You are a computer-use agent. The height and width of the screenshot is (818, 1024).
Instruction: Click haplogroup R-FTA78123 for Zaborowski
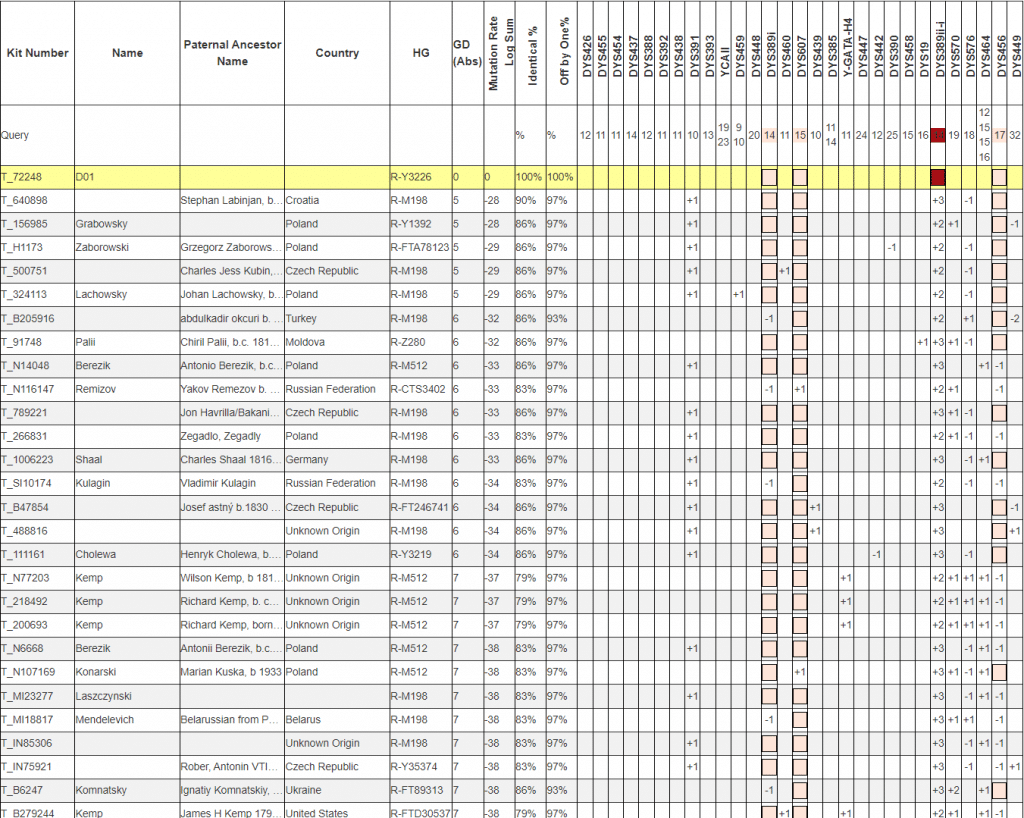click(x=419, y=247)
